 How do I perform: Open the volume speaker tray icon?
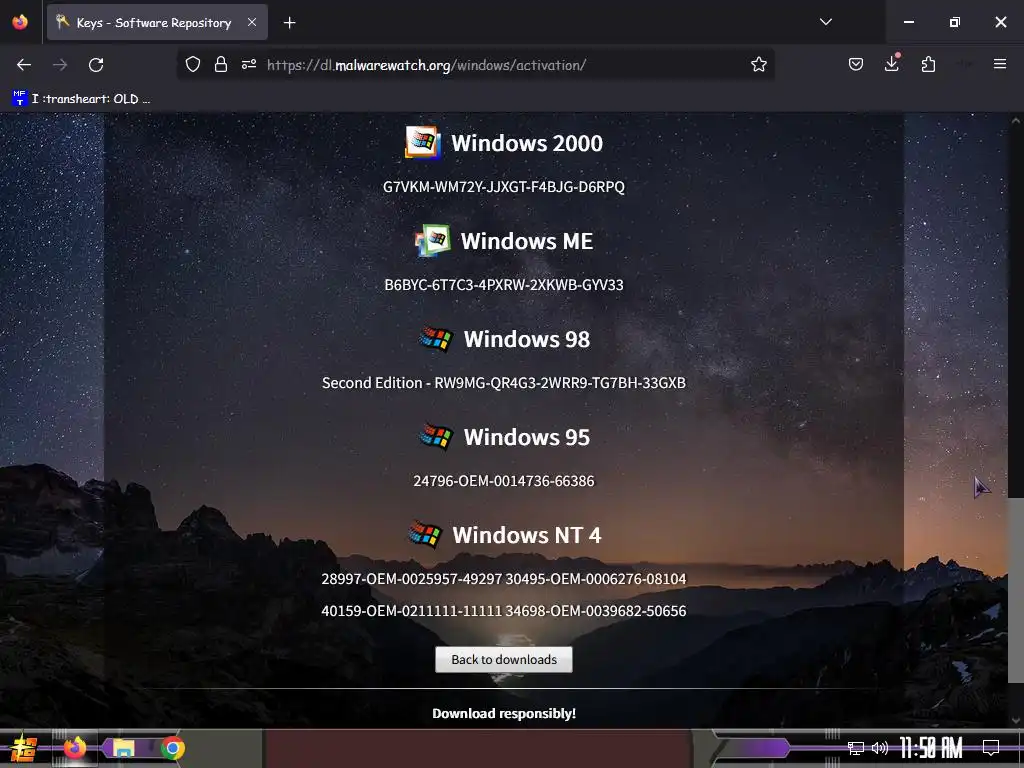[880, 748]
